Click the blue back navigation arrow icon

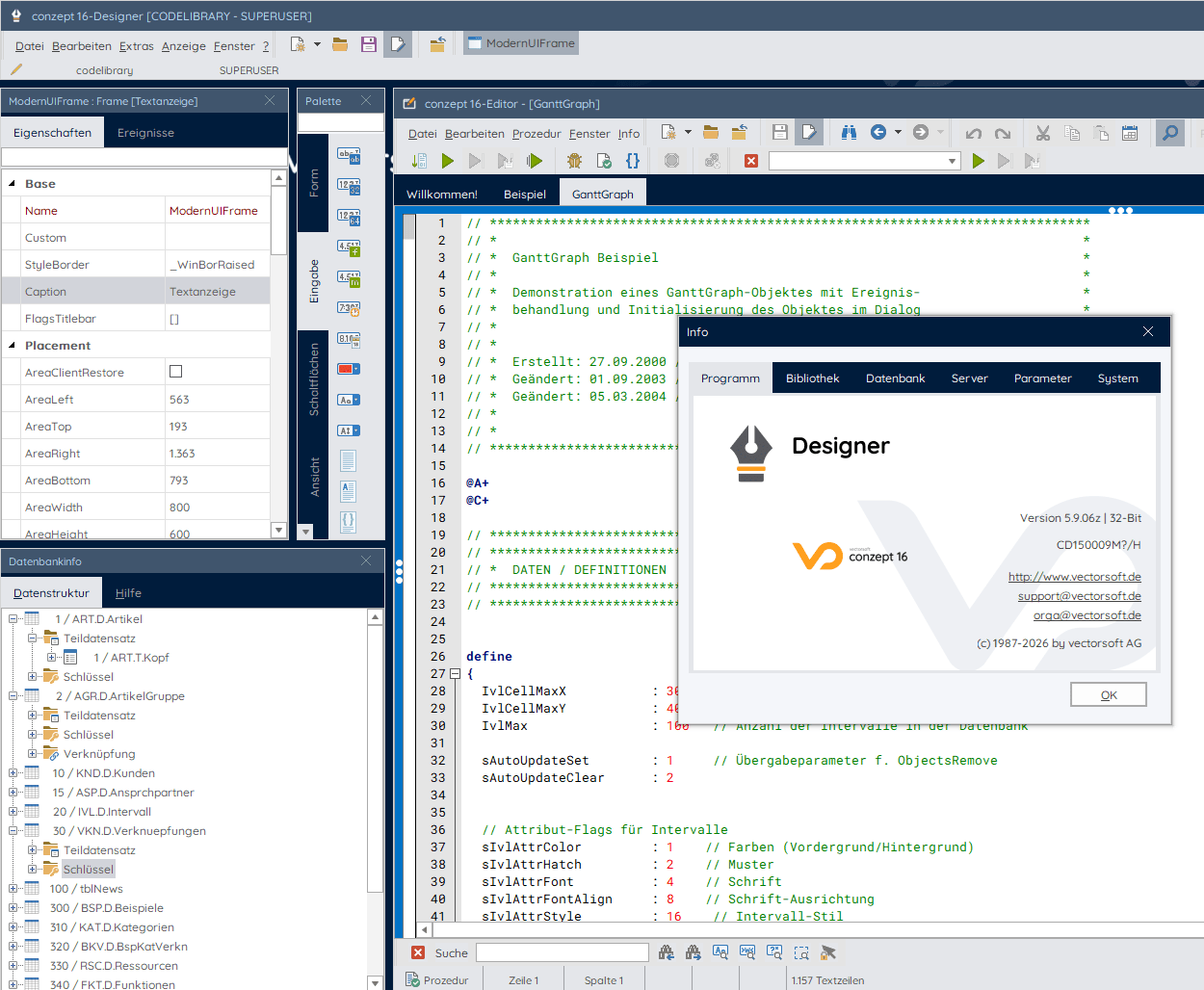click(x=878, y=133)
